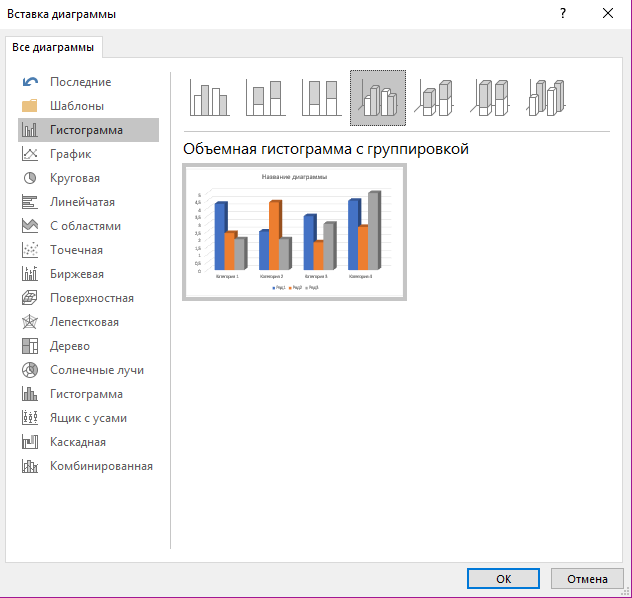Select the Ящик с усами chart category
This screenshot has width=632, height=598.
(89, 418)
